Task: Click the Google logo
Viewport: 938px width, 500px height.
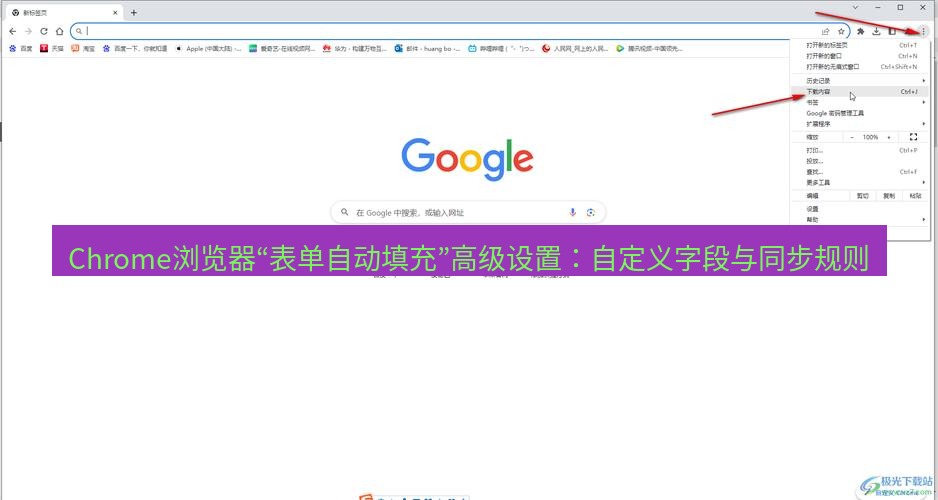Action: [x=467, y=159]
